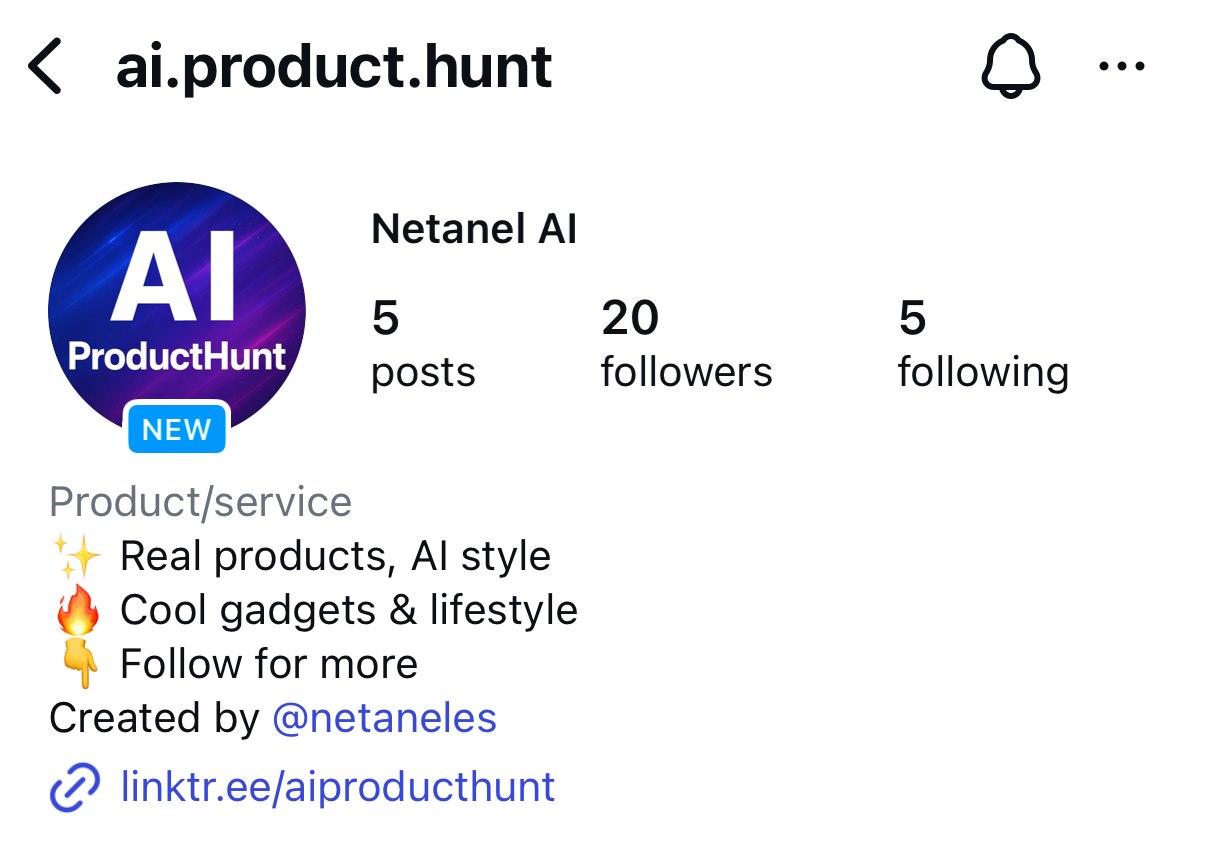Image resolution: width=1206 pixels, height=849 pixels.
Task: Tap the 'Cool gadgets & lifestyle' bio line
Action: tap(349, 610)
